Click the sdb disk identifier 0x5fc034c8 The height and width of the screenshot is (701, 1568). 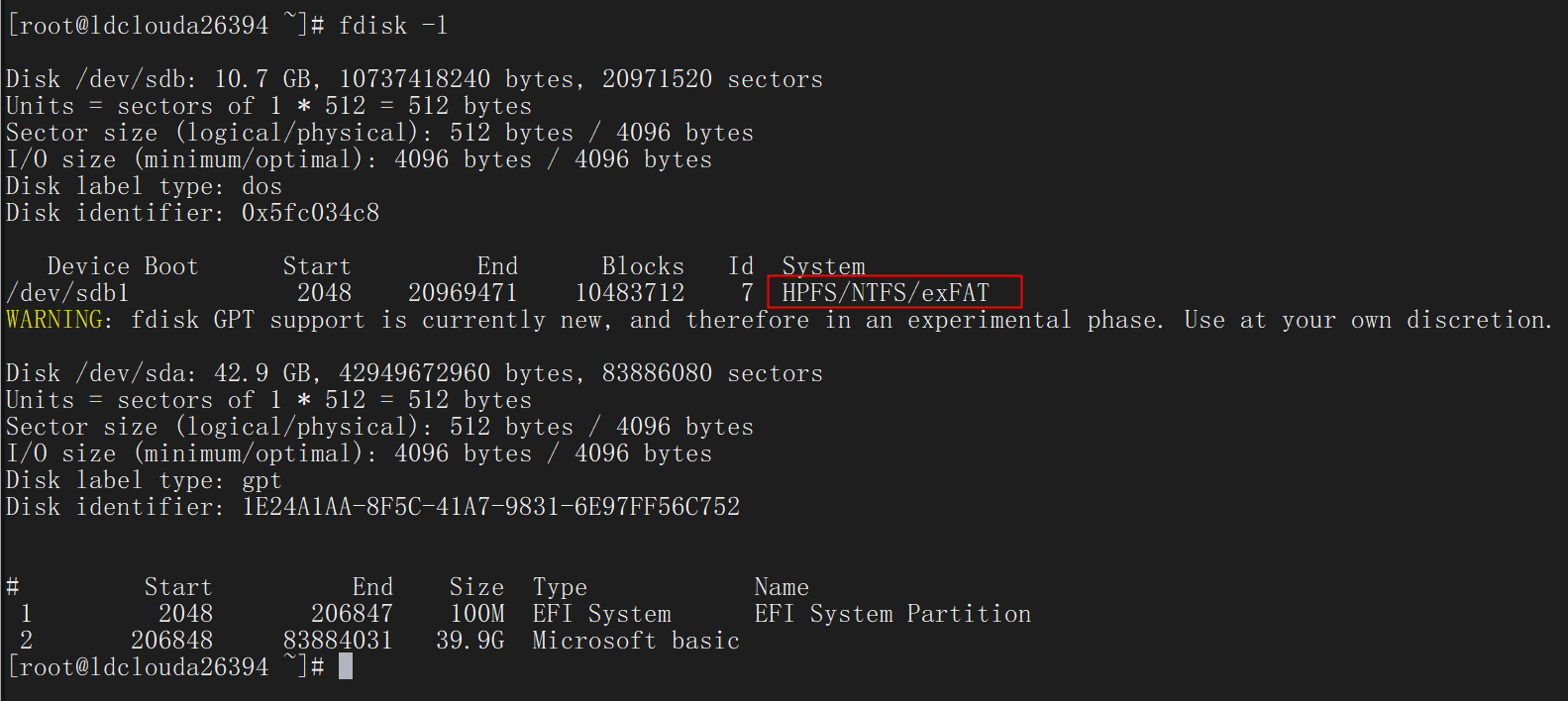click(x=310, y=213)
